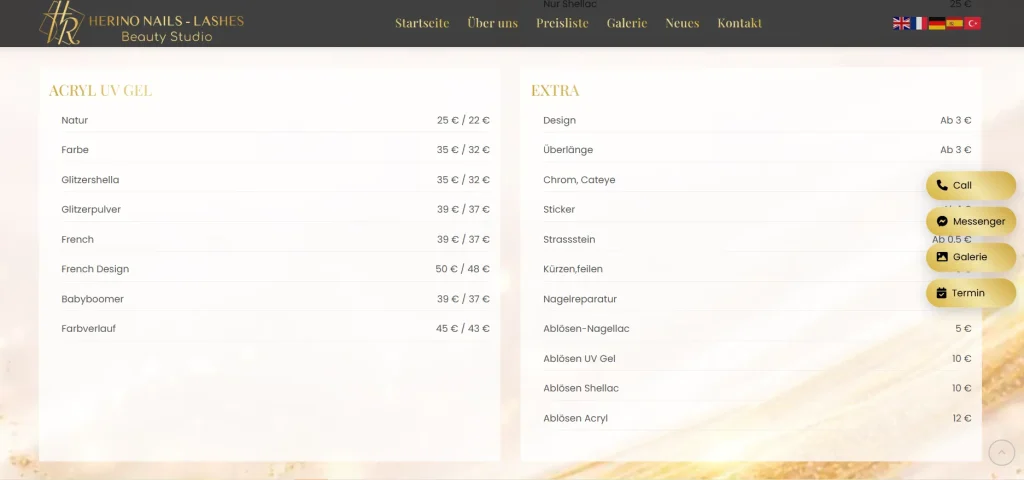Switch language using the UK flag
The width and height of the screenshot is (1024, 480).
click(x=901, y=23)
